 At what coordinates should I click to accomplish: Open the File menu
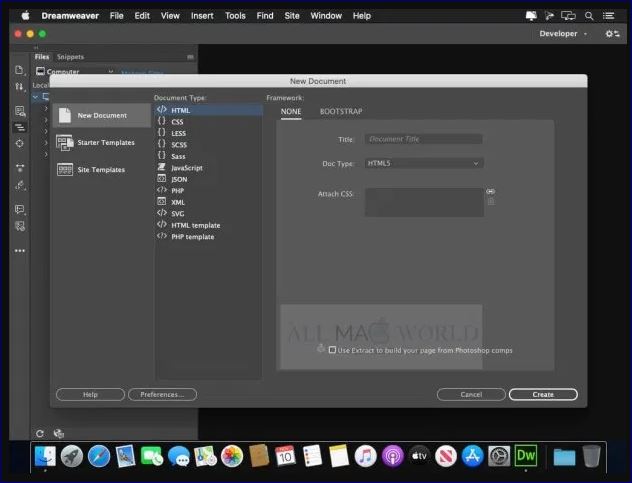pyautogui.click(x=116, y=16)
